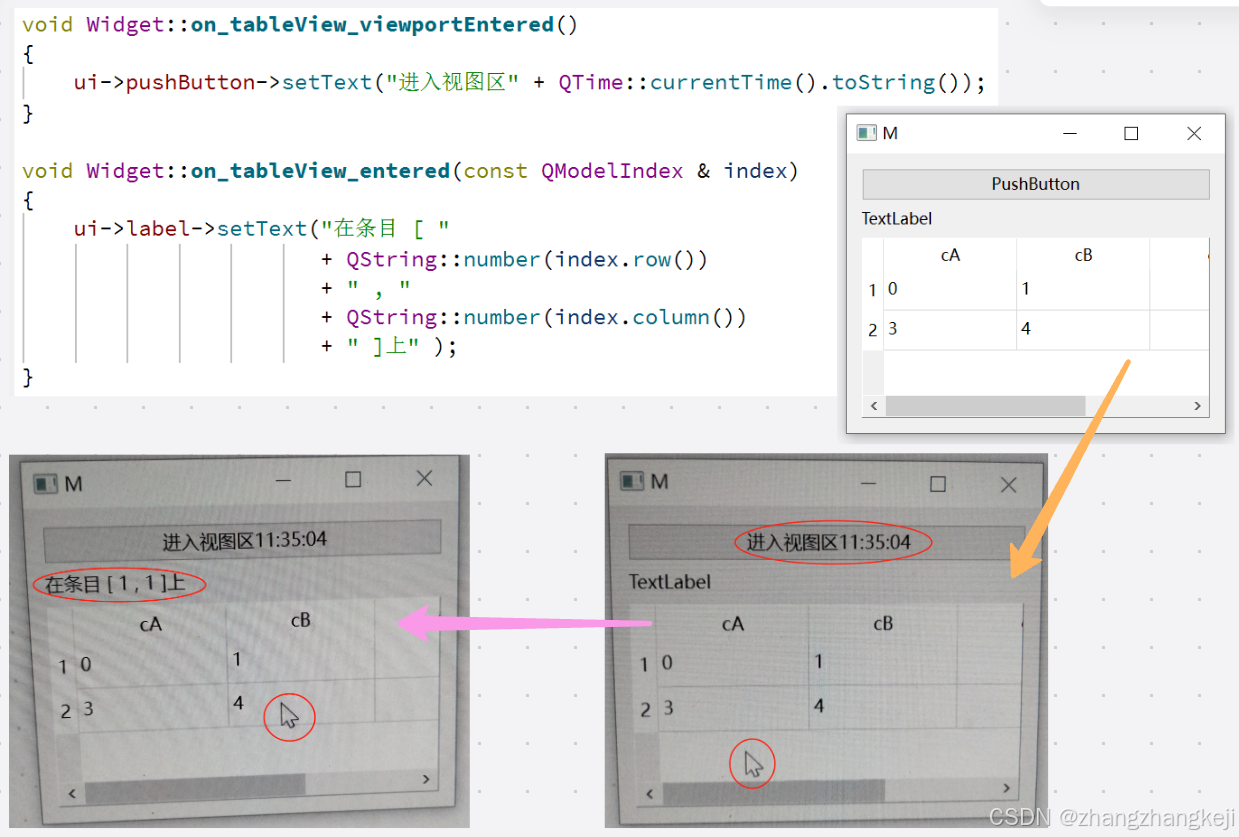Click the scroll-left arrow in the PushButton window
This screenshot has width=1239, height=837.
874,406
